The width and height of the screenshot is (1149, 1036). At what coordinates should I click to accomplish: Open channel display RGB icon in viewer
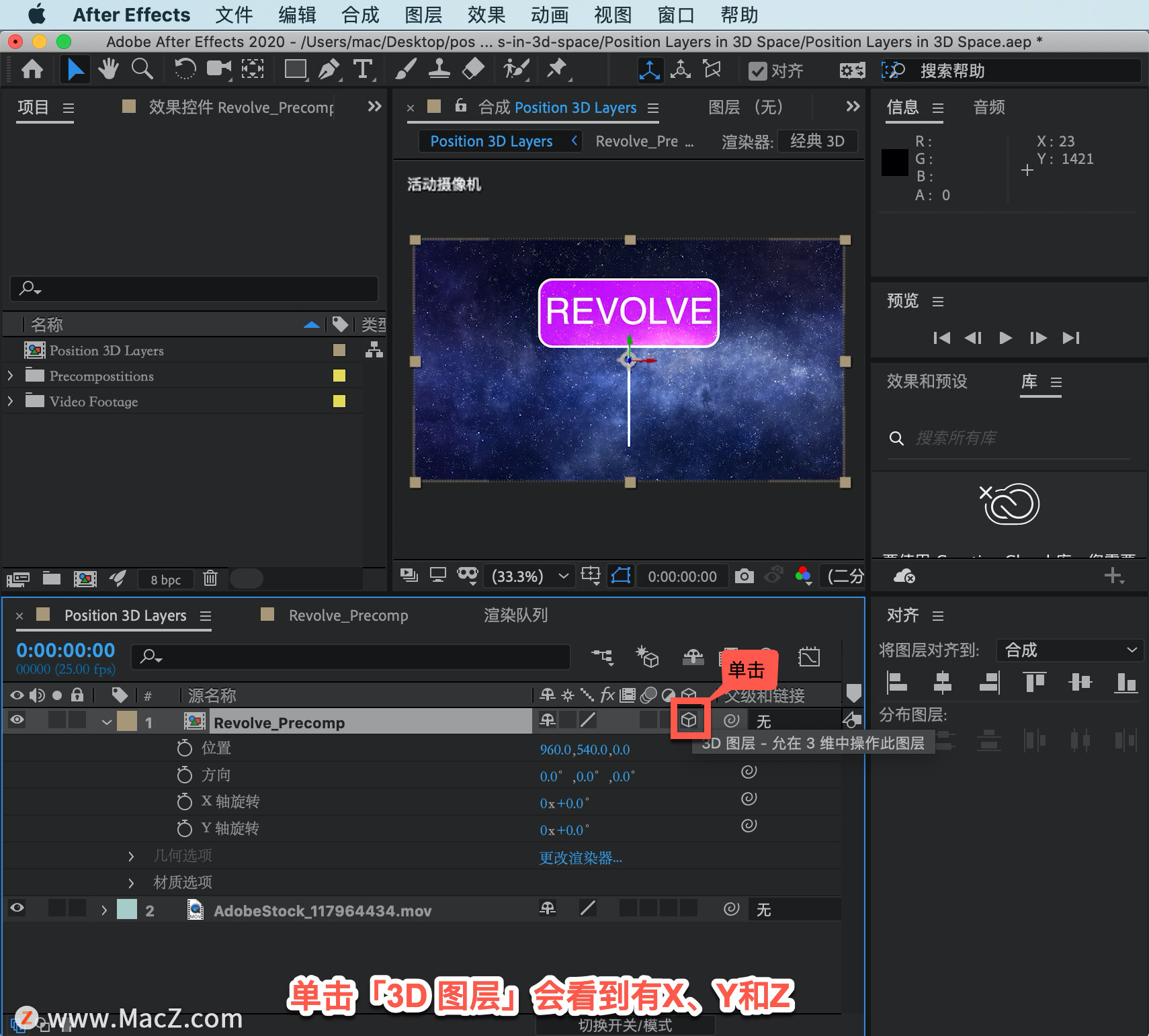(803, 576)
